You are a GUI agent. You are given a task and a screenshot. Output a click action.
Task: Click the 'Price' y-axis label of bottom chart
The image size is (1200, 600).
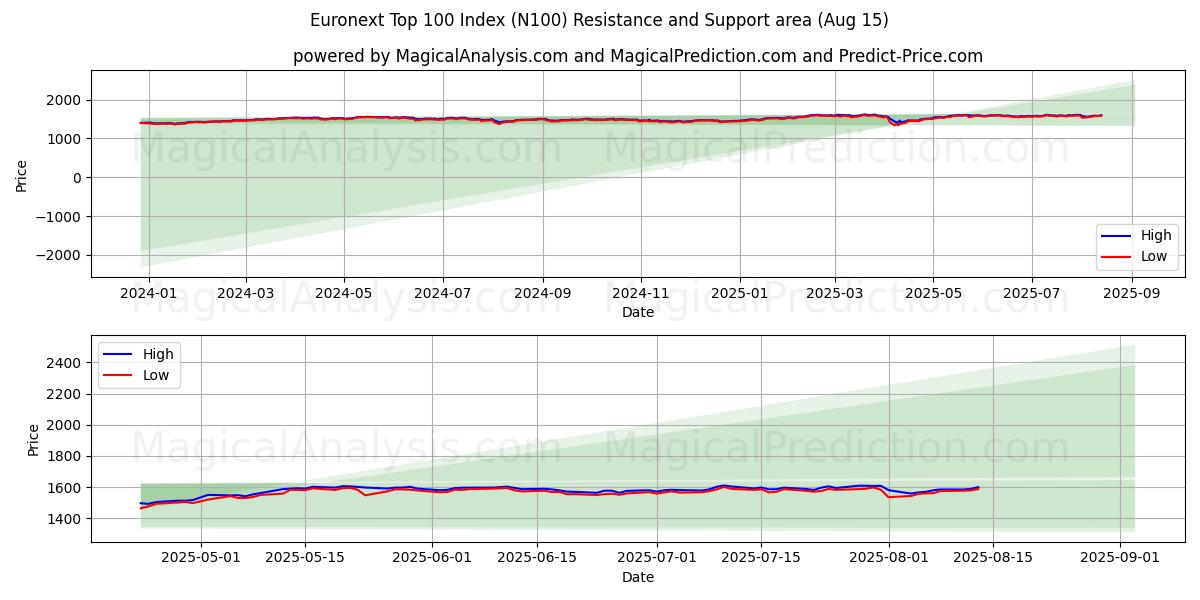click(x=33, y=439)
